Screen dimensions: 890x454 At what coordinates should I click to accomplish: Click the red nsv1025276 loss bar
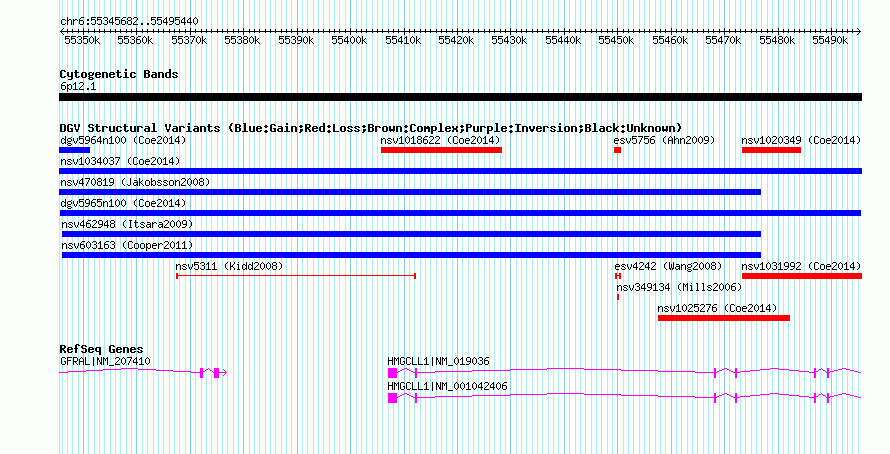tap(724, 318)
